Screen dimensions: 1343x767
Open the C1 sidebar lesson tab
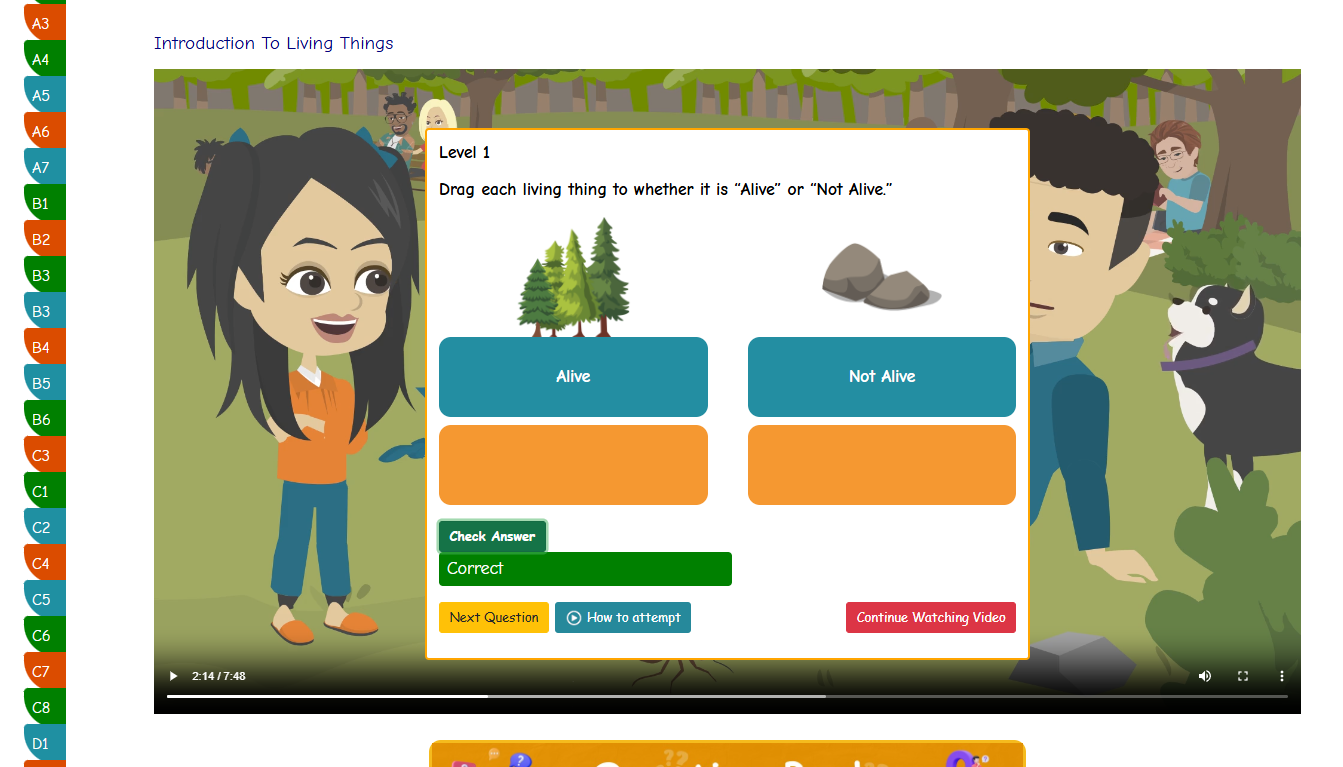[x=41, y=492]
